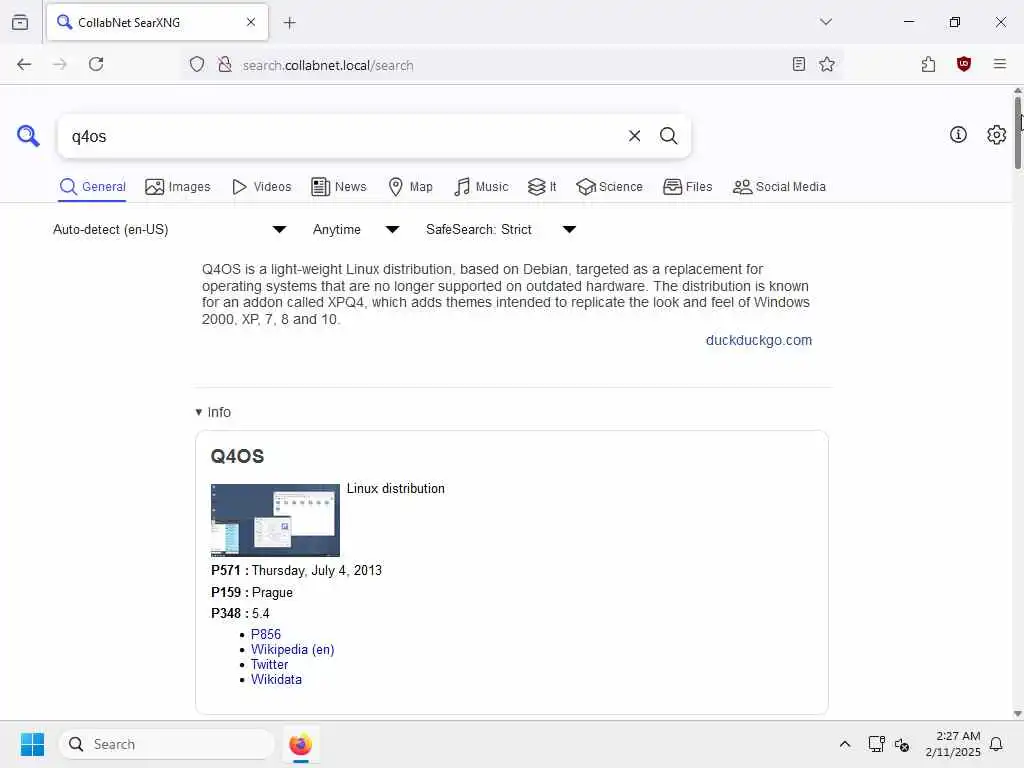Bookmark this page with star
This screenshot has width=1024, height=768.
pos(827,64)
